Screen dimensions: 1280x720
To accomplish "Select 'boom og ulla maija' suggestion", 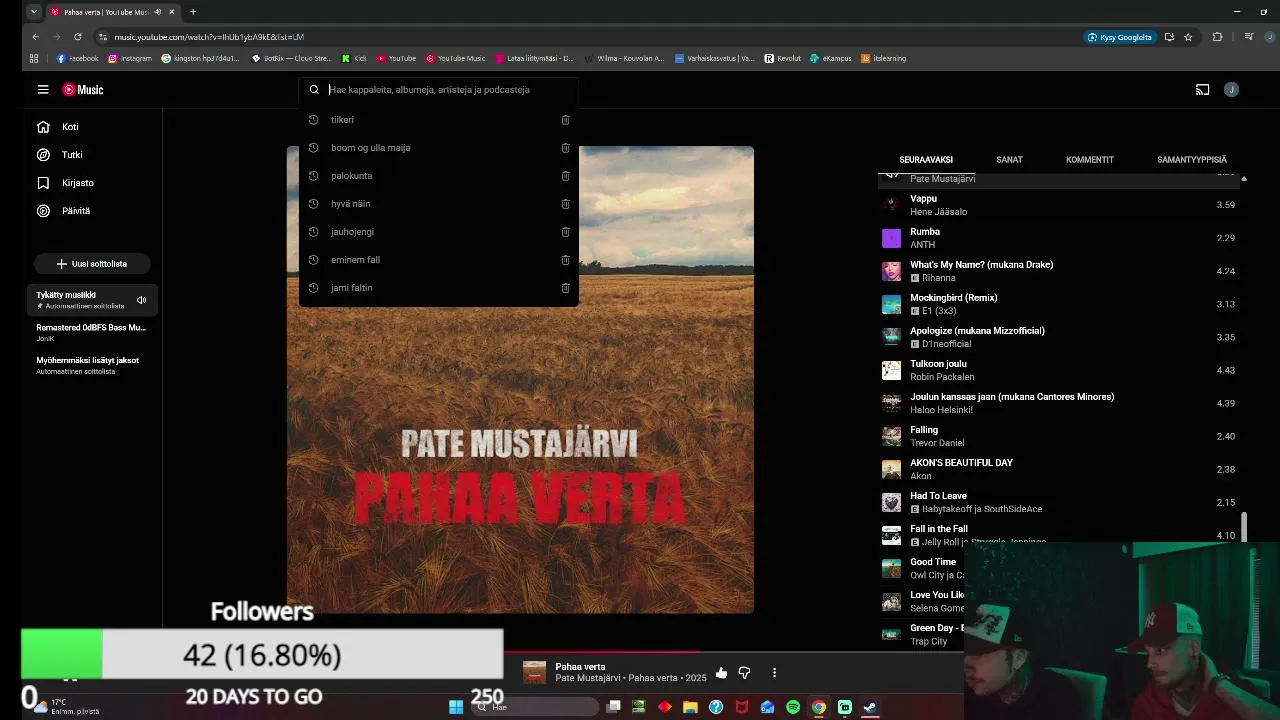I will (x=371, y=148).
